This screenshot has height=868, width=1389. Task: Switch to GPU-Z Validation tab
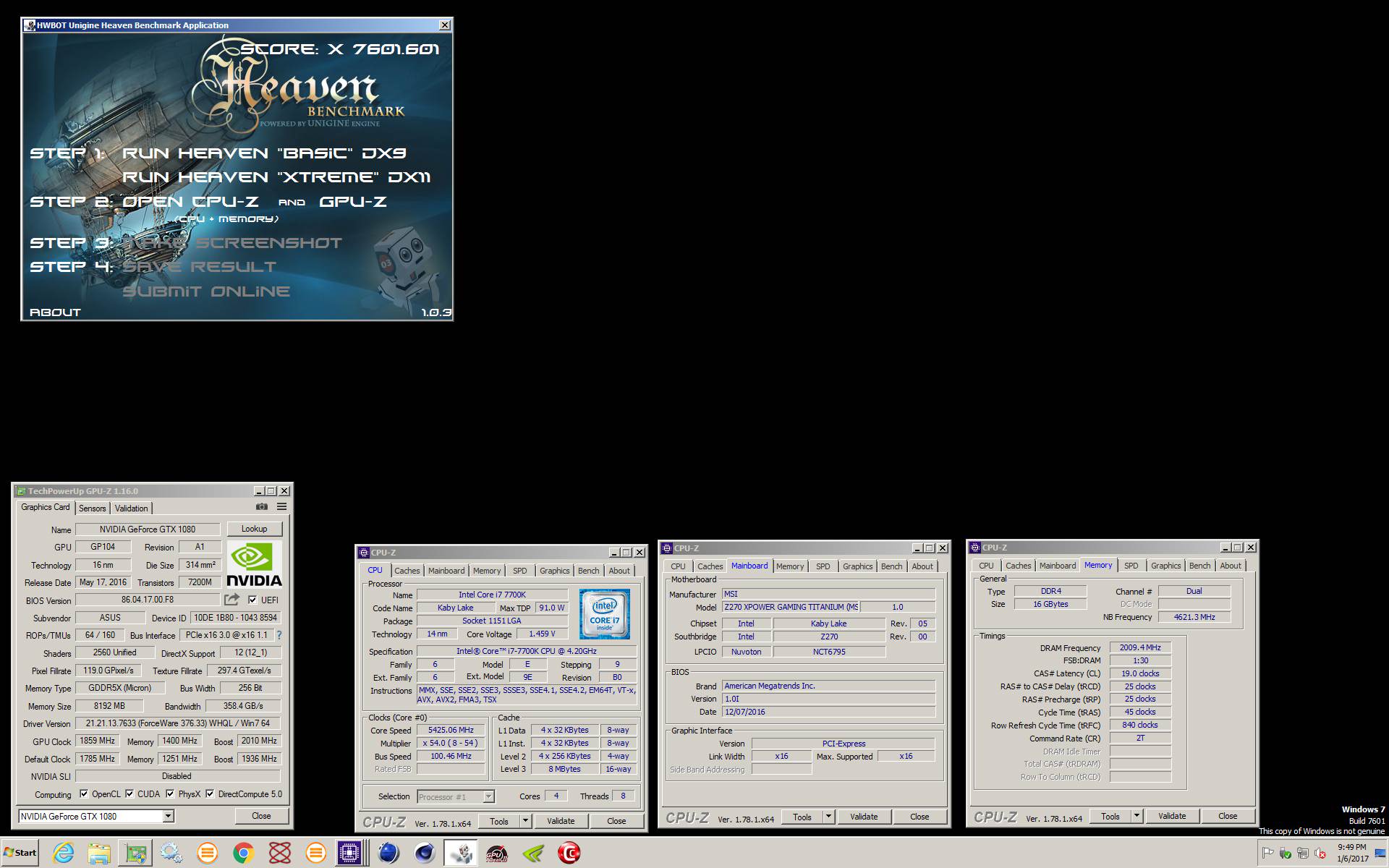point(131,508)
